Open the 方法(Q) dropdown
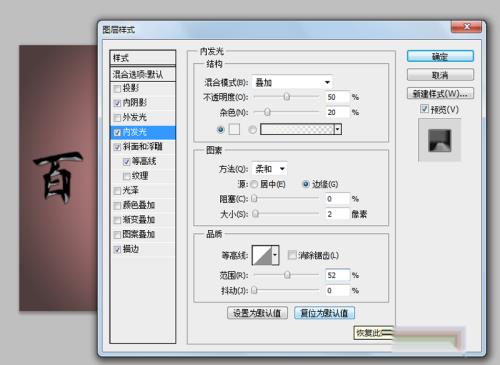The width and height of the screenshot is (500, 365). click(x=269, y=169)
